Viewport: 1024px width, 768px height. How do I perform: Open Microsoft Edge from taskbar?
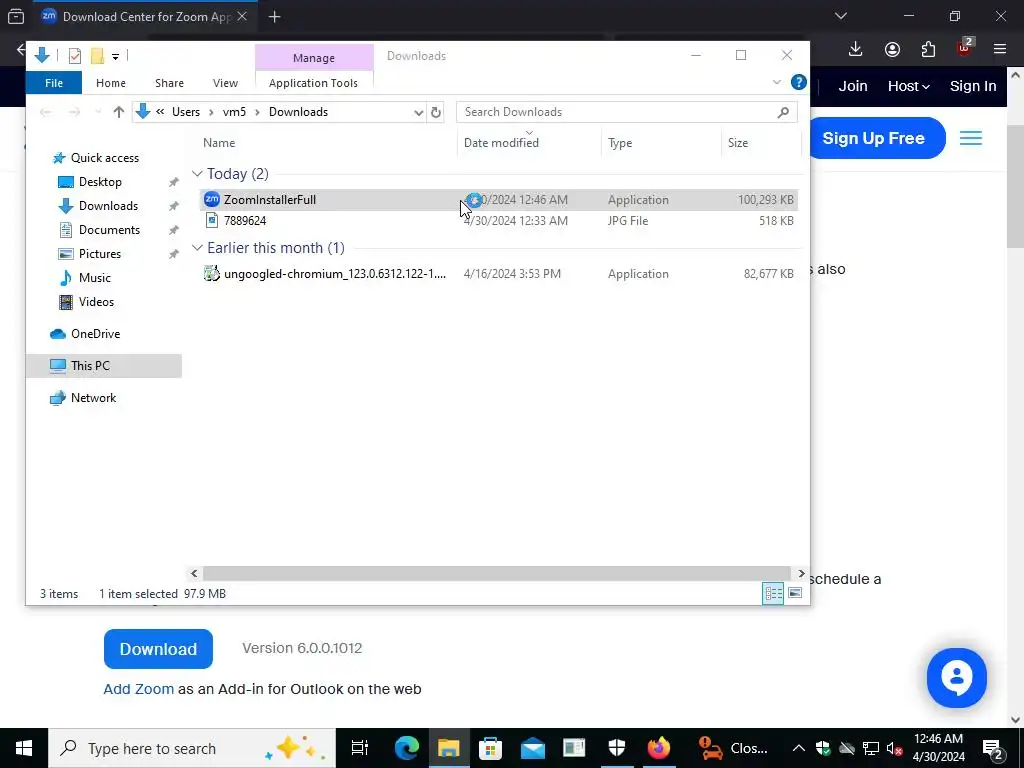[406, 748]
